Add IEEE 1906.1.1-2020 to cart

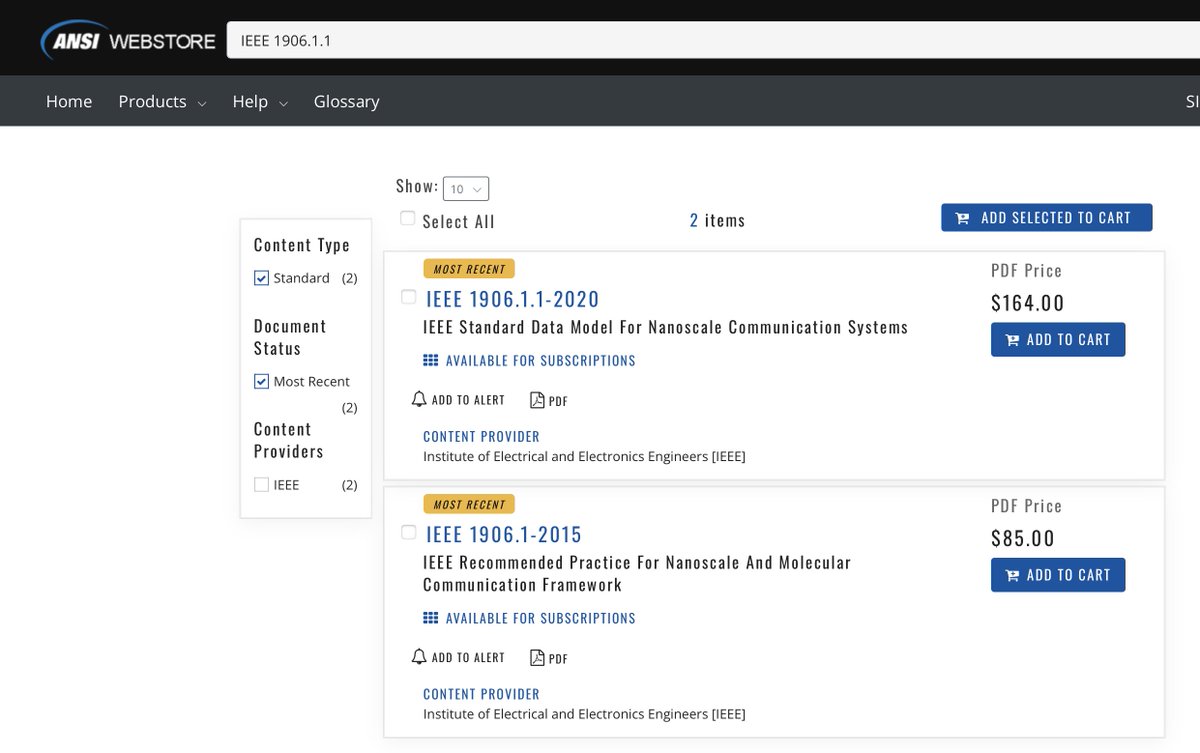(x=1058, y=339)
